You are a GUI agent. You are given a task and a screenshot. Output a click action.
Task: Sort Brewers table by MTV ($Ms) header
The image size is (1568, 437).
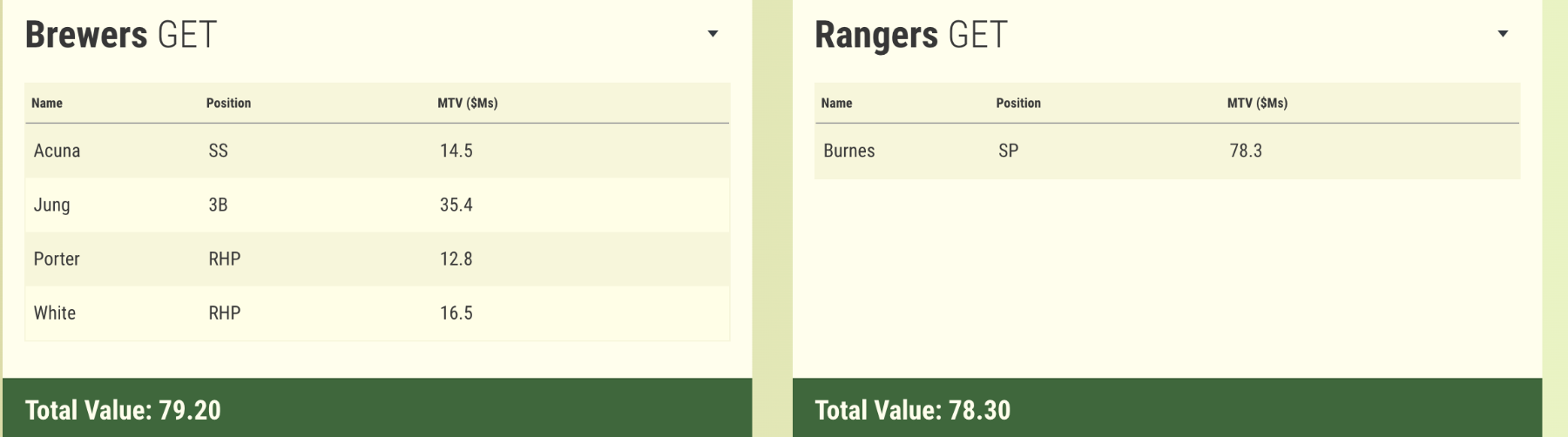click(467, 103)
